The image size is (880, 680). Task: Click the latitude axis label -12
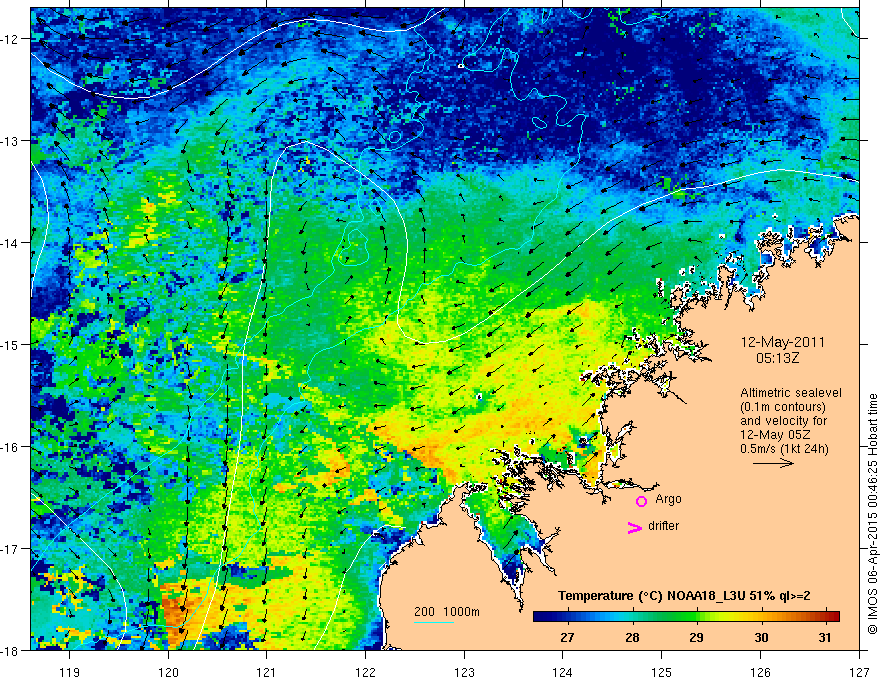click(x=11, y=39)
